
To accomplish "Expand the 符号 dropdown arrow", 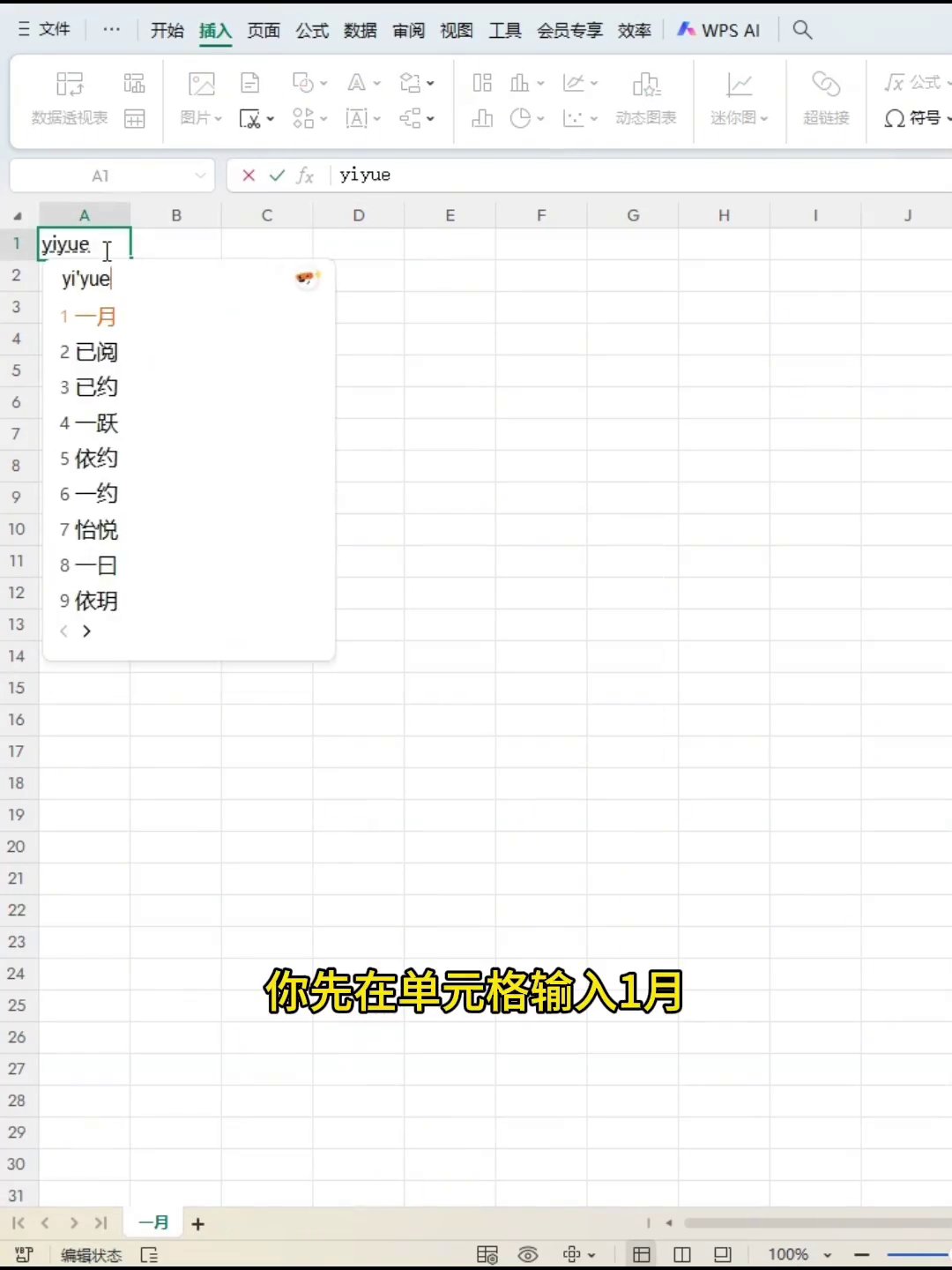I will [x=948, y=118].
